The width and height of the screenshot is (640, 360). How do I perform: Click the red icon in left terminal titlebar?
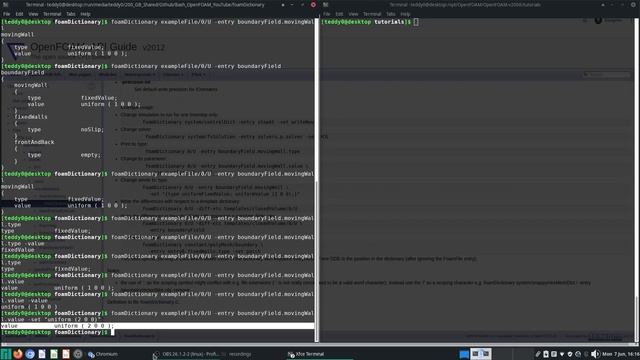[x=313, y=5]
